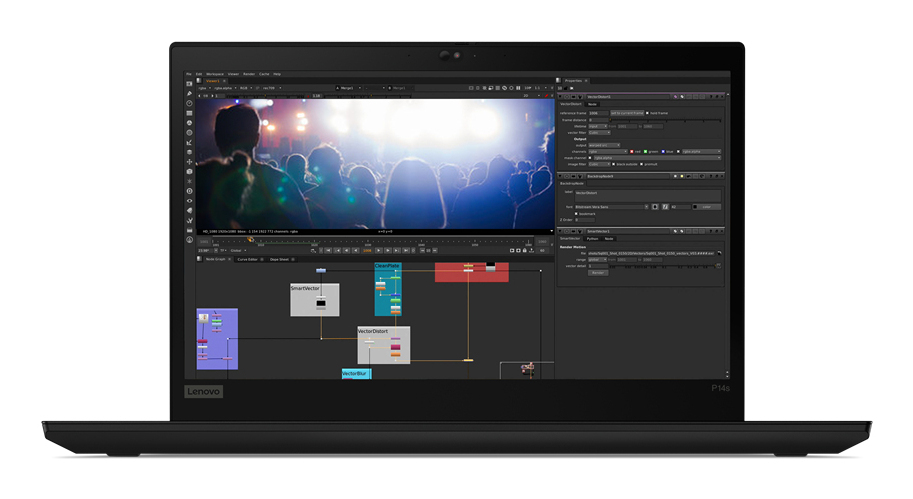Open the ToolSets wrench icon in toolbar
This screenshot has height=499, width=913.
(189, 221)
